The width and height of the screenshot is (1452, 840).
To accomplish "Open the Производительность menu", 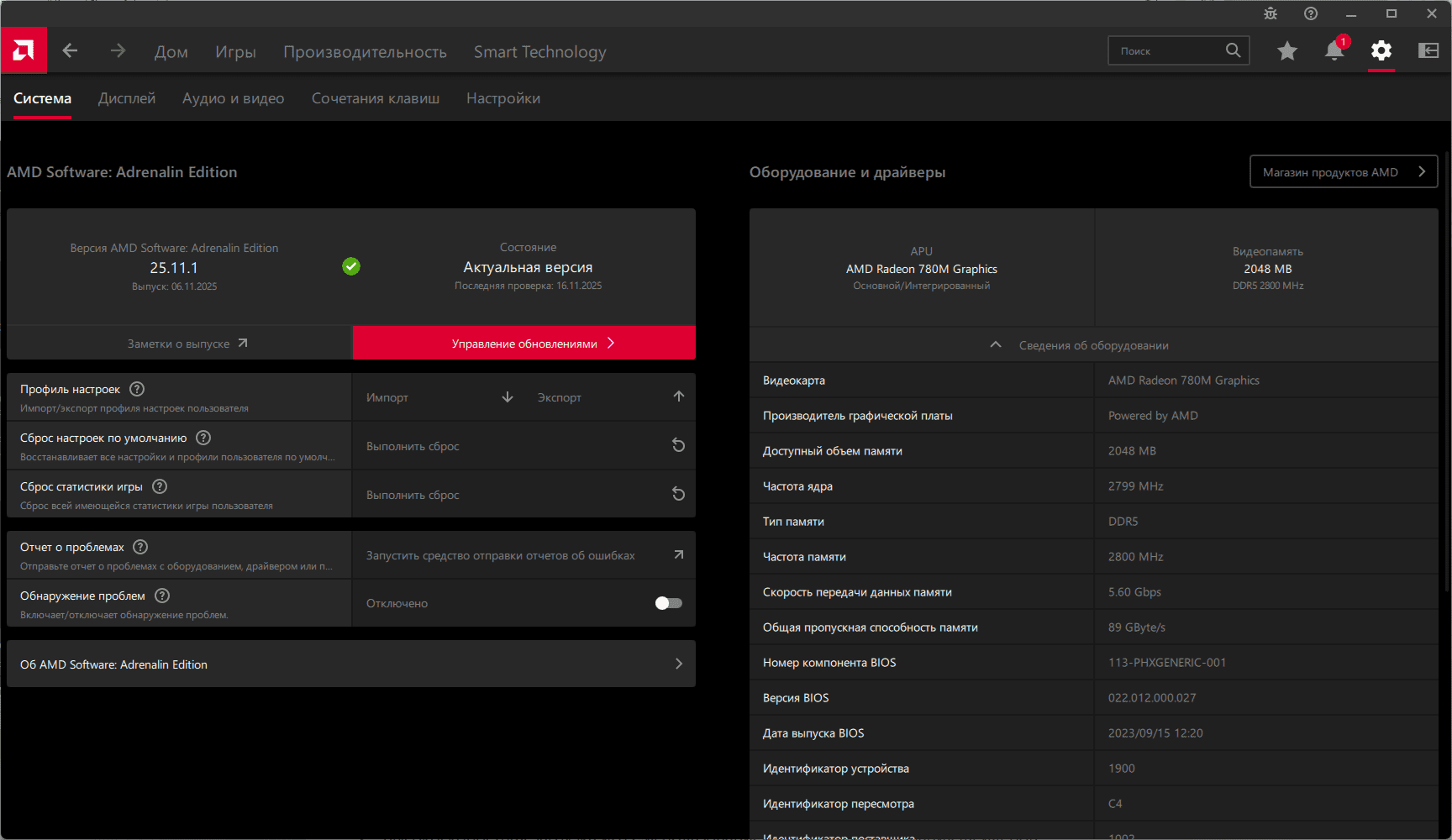I will coord(365,51).
